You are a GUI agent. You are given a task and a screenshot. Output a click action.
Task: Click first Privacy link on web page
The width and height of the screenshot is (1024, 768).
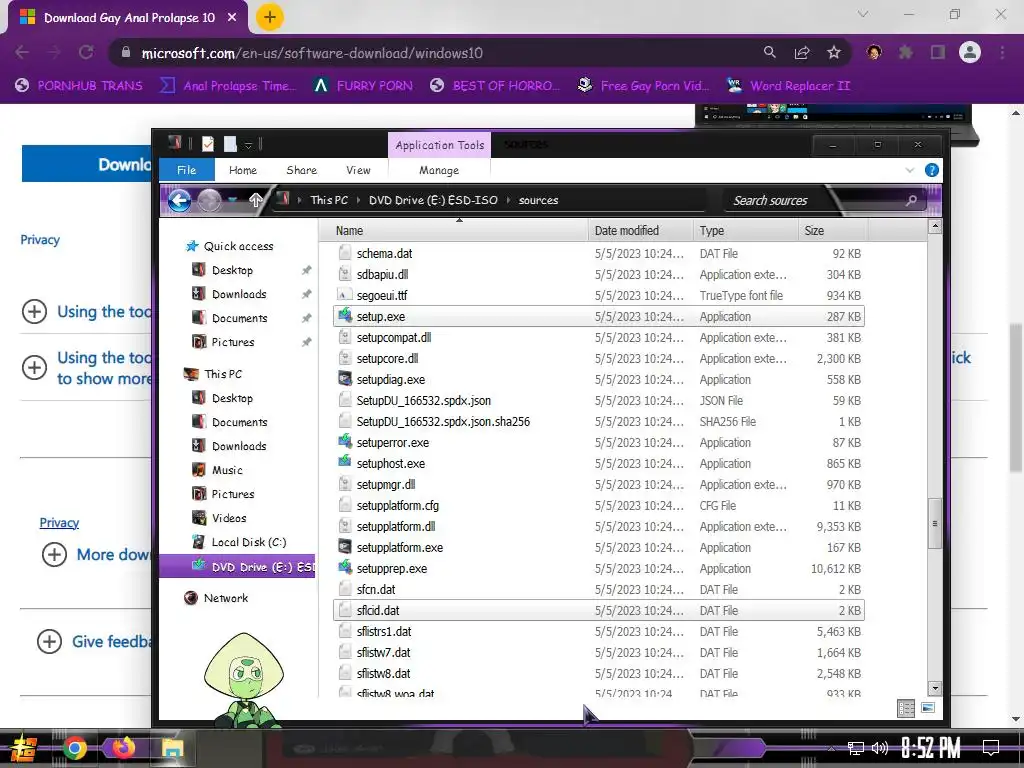(x=40, y=240)
